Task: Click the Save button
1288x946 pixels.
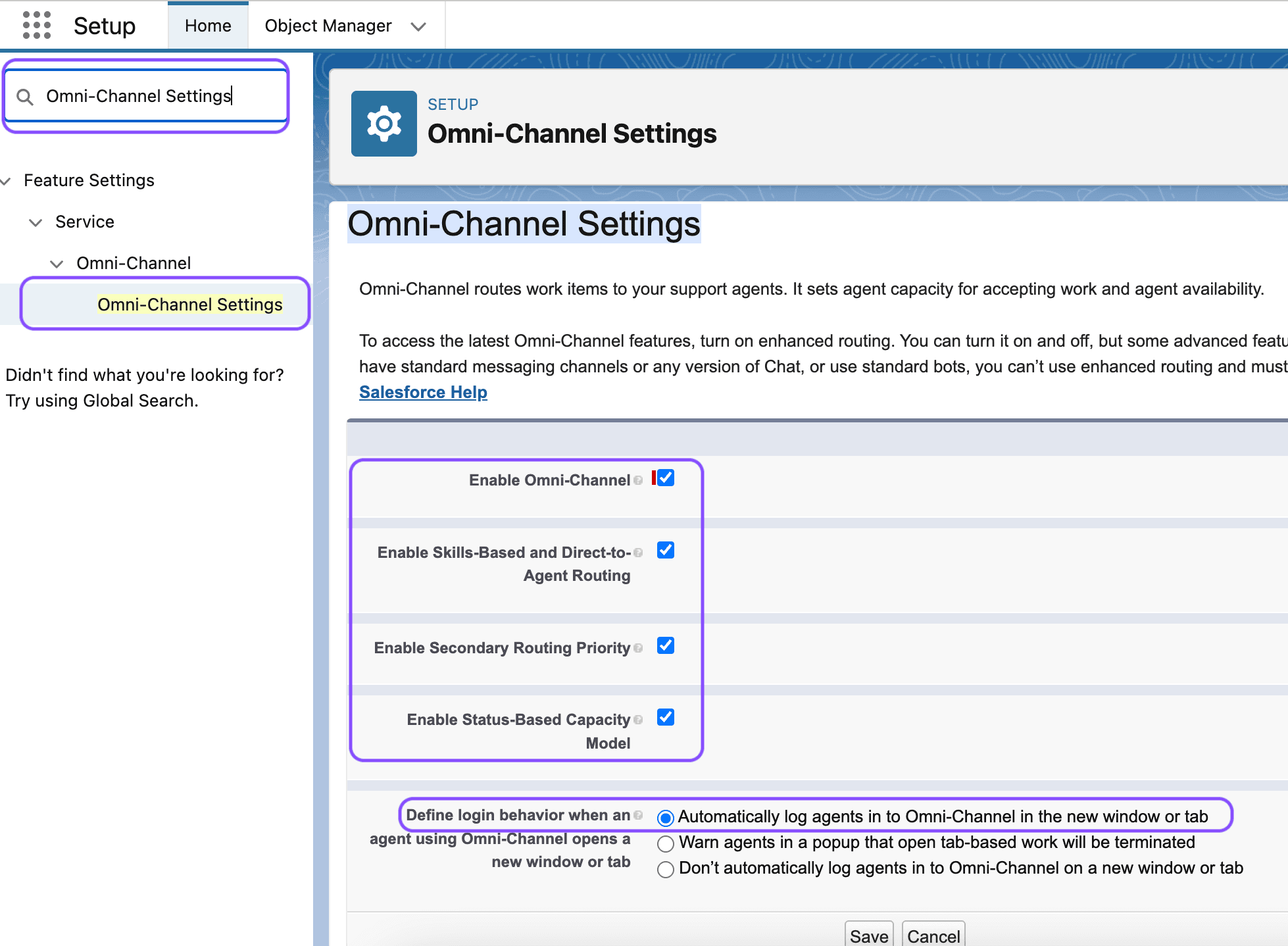Action: (868, 935)
